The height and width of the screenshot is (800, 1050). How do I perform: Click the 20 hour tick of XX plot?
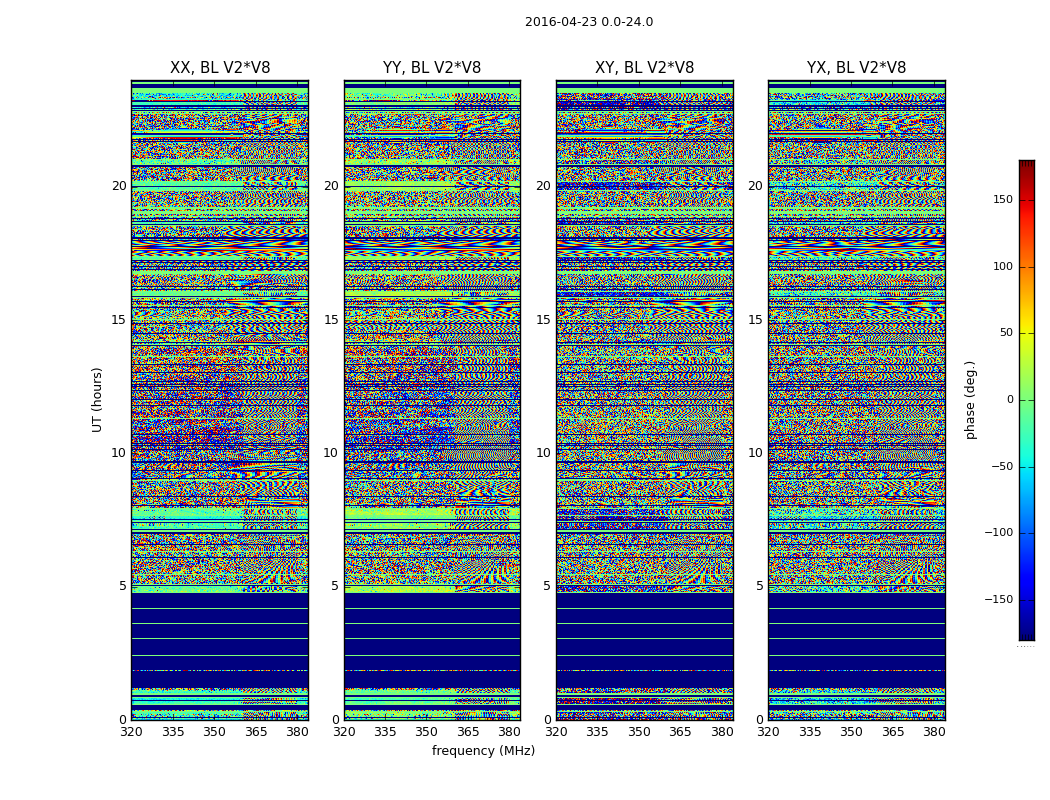(x=119, y=186)
